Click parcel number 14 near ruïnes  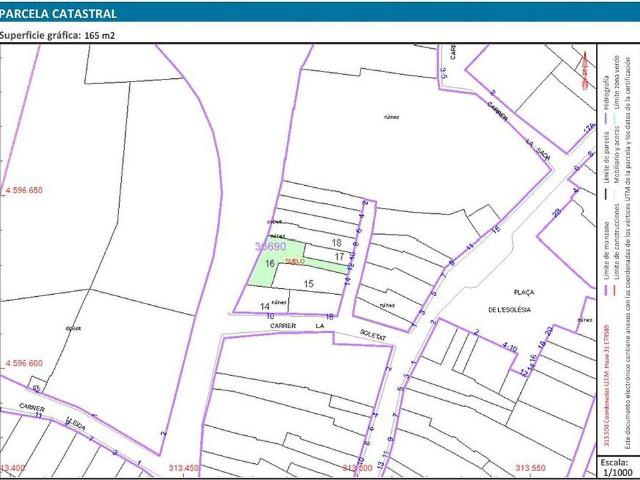click(264, 306)
